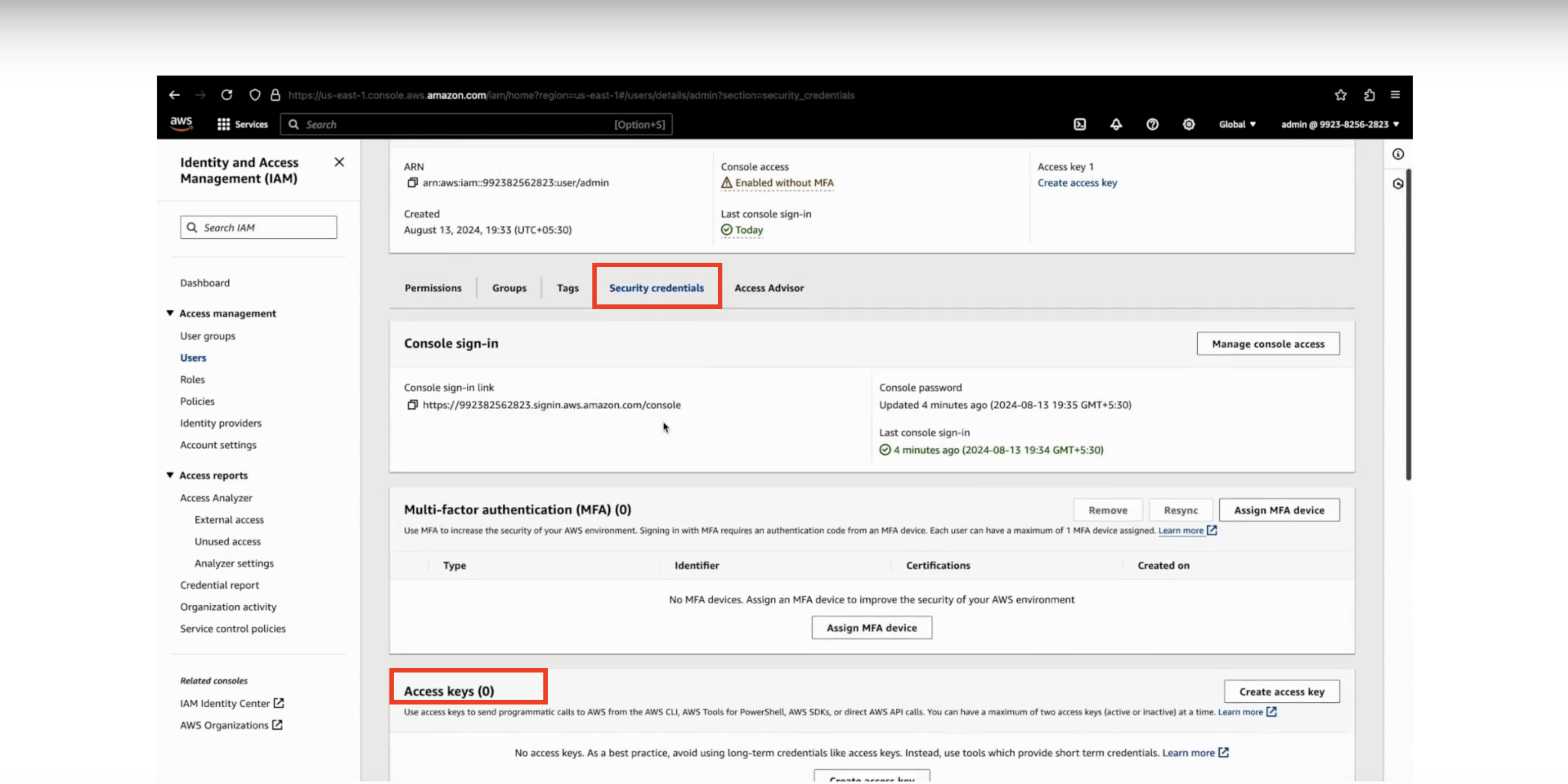This screenshot has height=784, width=1568.
Task: Click the Enabled without MFA warning
Action: point(777,182)
